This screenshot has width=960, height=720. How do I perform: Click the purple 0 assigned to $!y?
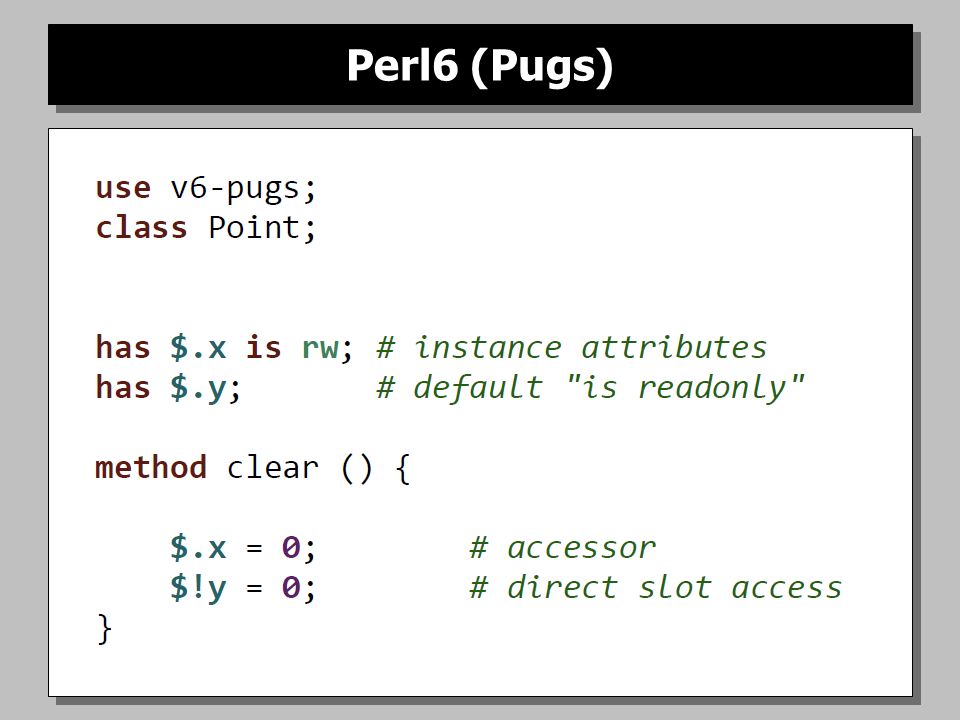tap(291, 588)
